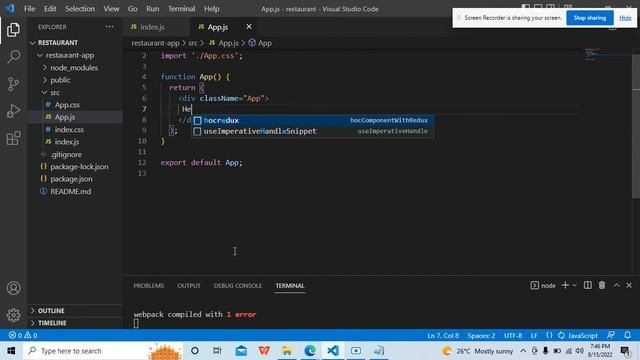Click restaurant-app in the breadcrumb
This screenshot has width=640, height=360.
pyautogui.click(x=155, y=43)
